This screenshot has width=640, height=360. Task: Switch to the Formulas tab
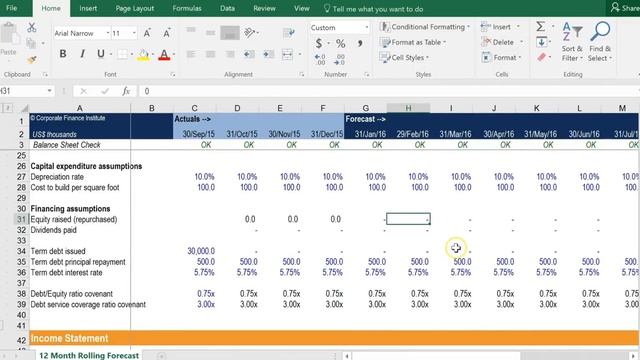click(187, 8)
